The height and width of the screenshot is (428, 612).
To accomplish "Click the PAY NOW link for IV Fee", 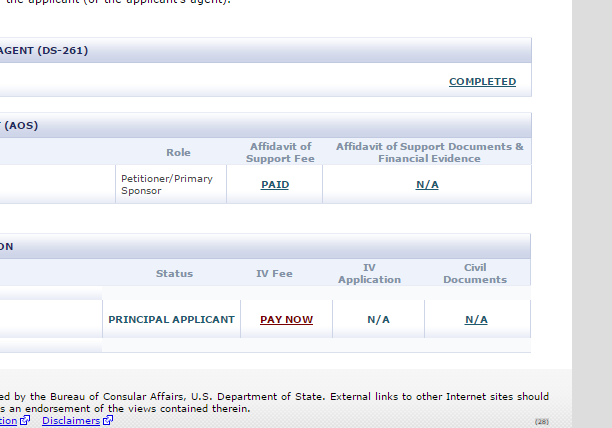I will 286,320.
